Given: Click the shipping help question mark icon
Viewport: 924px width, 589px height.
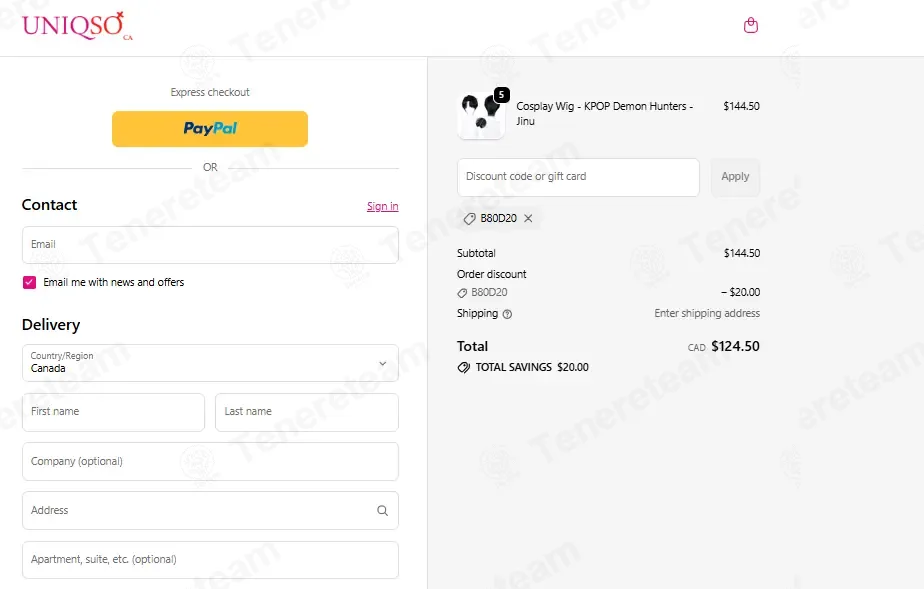Looking at the screenshot, I should click(x=507, y=314).
